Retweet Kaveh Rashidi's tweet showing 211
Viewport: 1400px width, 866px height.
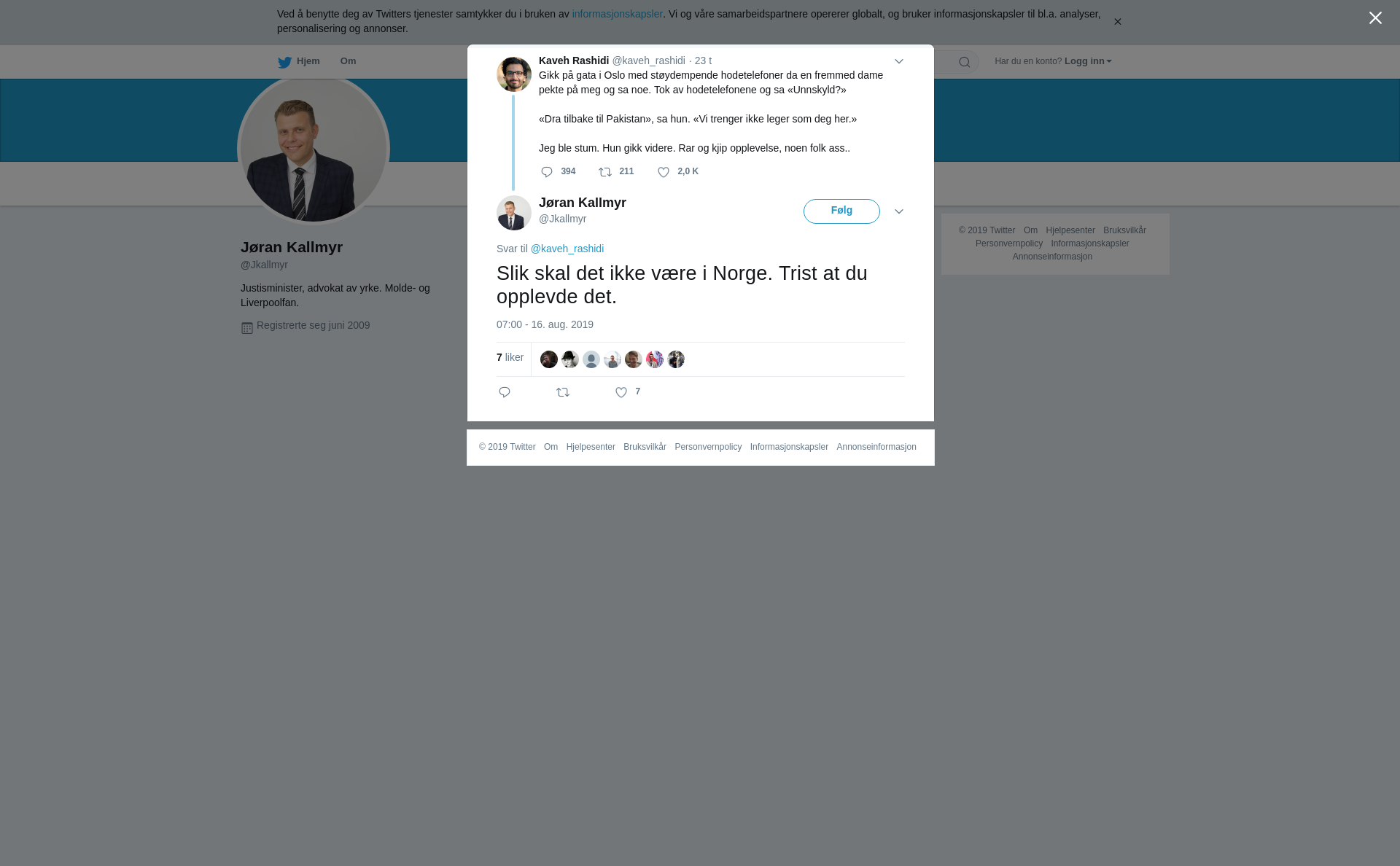click(x=605, y=172)
